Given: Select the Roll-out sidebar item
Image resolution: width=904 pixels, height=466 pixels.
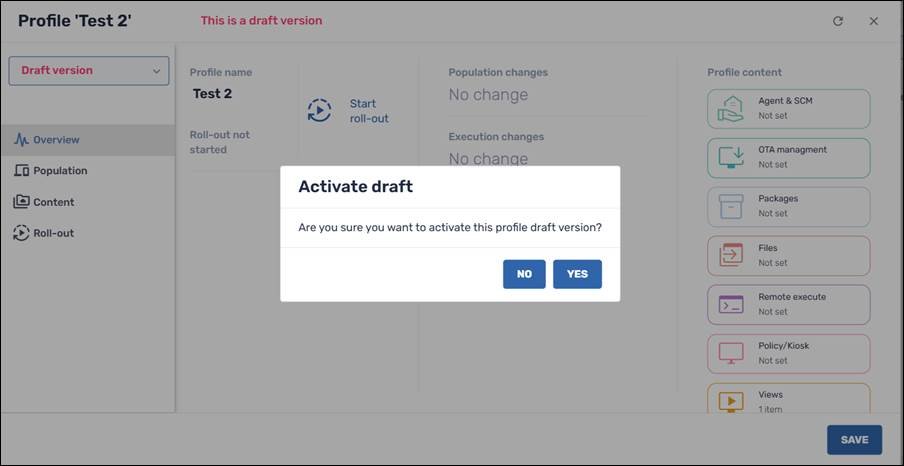Looking at the screenshot, I should pos(53,233).
